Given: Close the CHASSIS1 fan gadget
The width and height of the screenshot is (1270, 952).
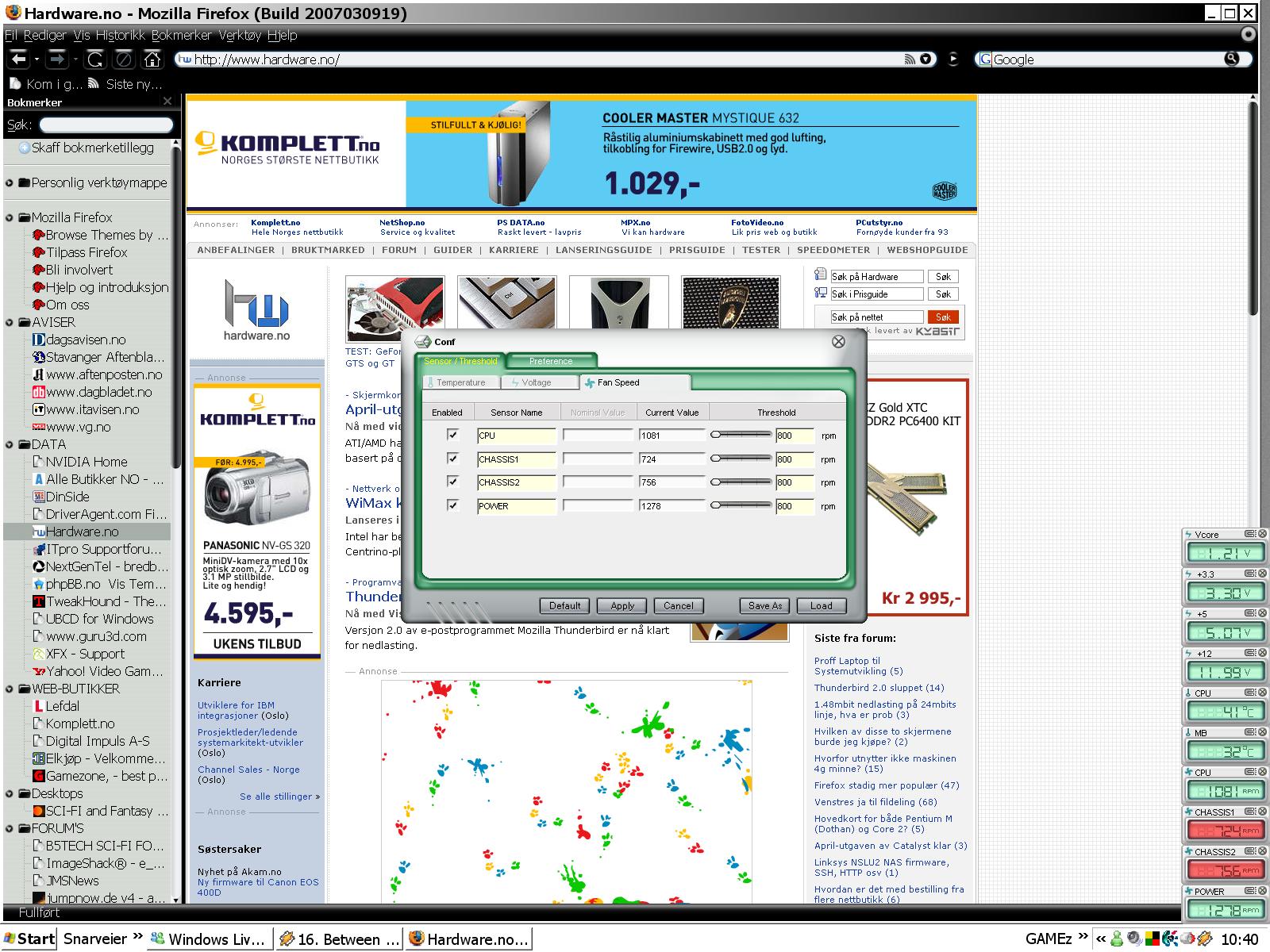Looking at the screenshot, I should coord(1262,812).
